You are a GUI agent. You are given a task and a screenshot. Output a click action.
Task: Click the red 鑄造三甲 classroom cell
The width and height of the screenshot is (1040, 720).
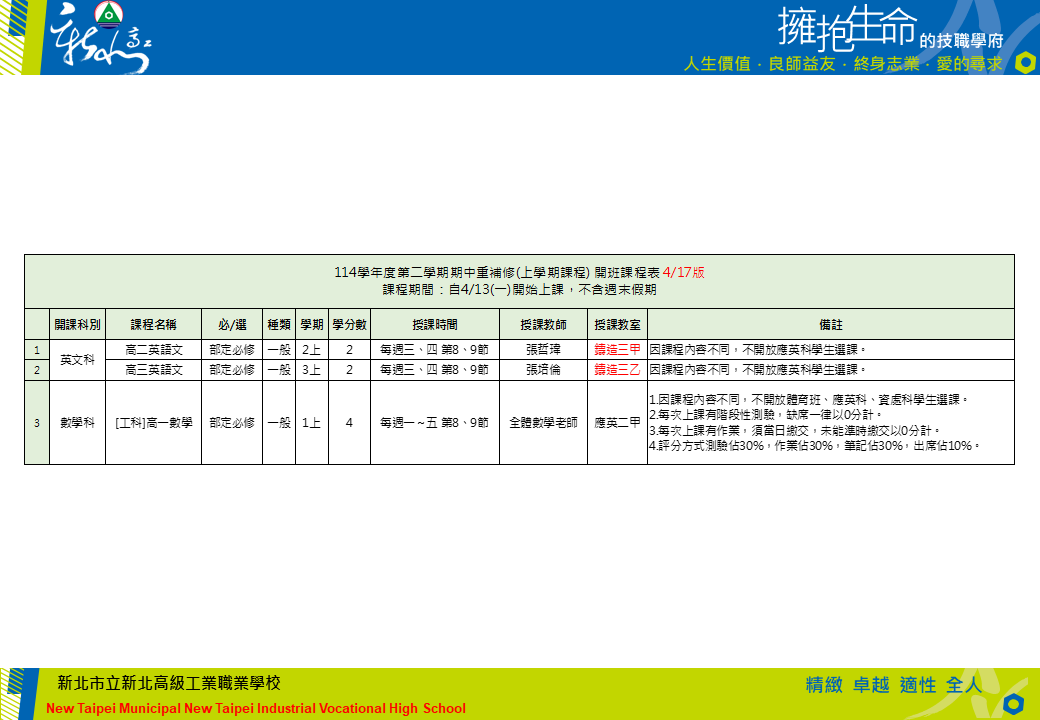pyautogui.click(x=618, y=350)
